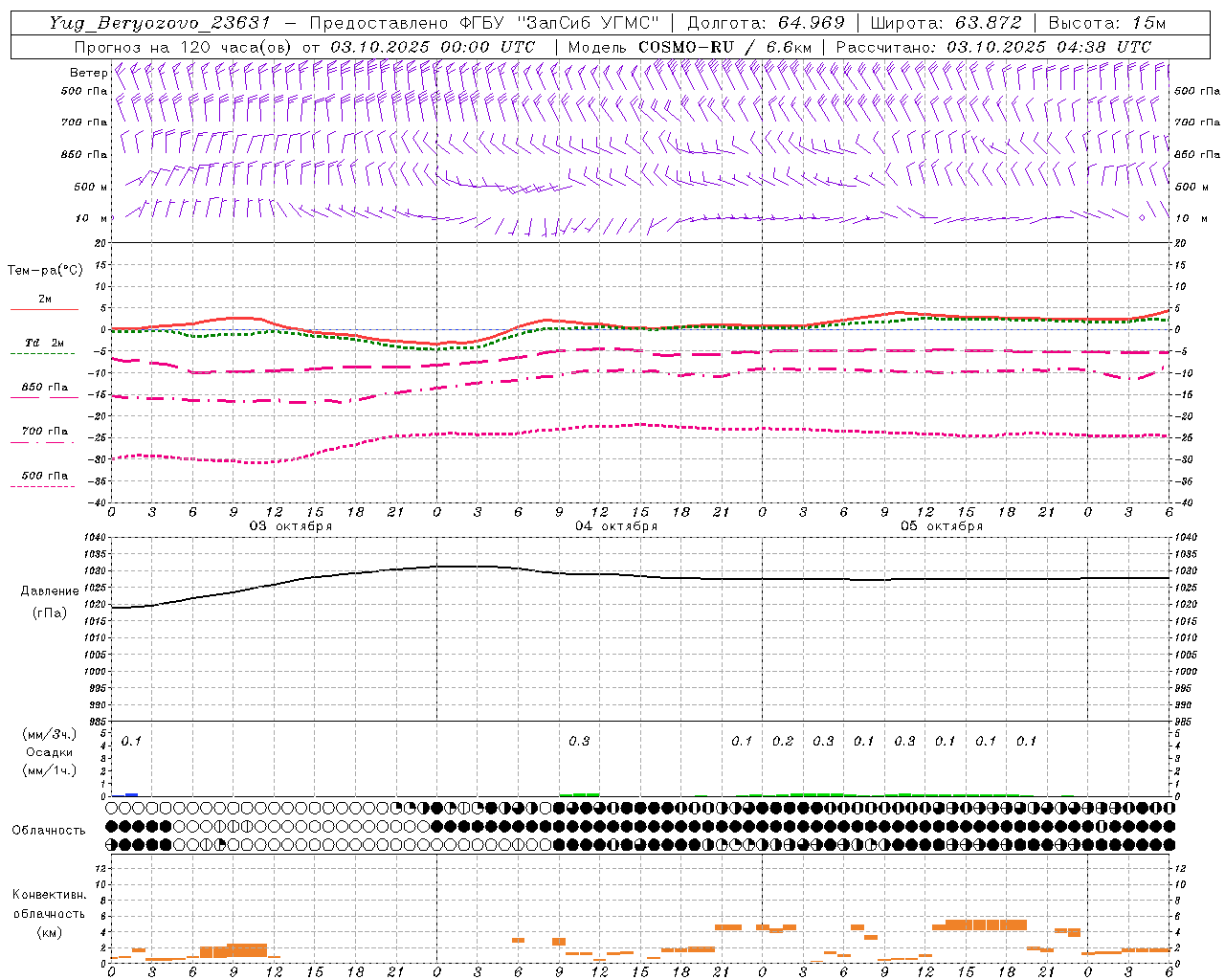
Task: Click the 'Конвективн.' convective cloud label
Action: (x=49, y=895)
